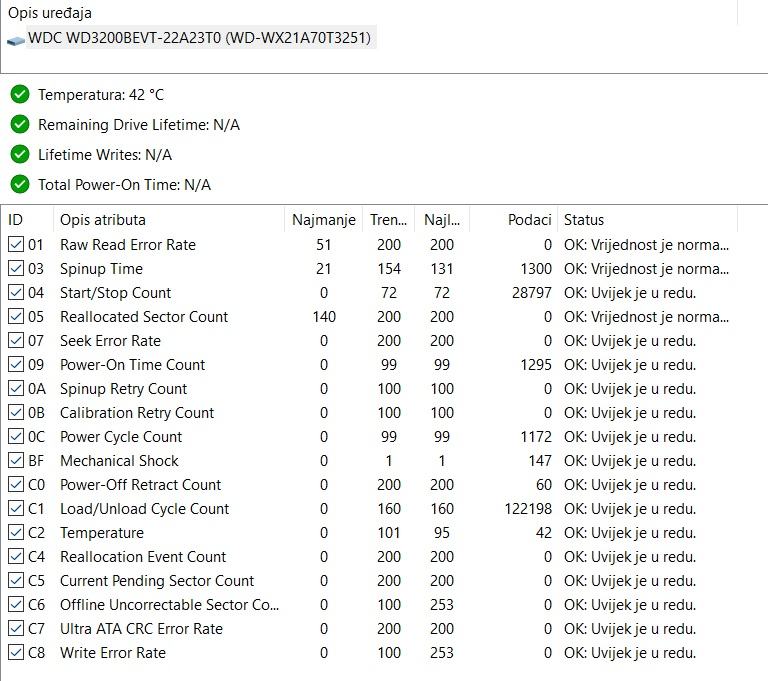Click green check icon beside Remaining Drive Lifetime
Viewport: 768px width, 681px height.
point(20,124)
